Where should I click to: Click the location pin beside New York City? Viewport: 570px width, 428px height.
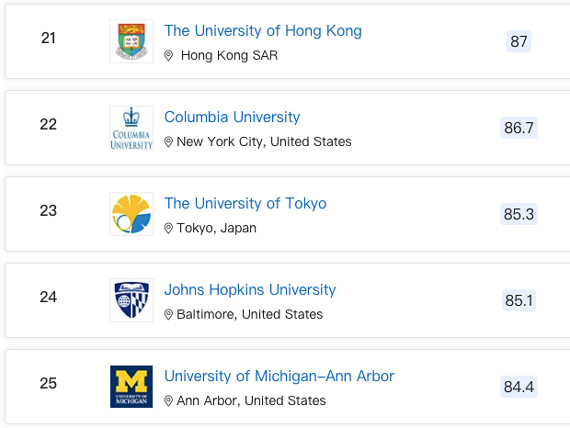point(168,142)
